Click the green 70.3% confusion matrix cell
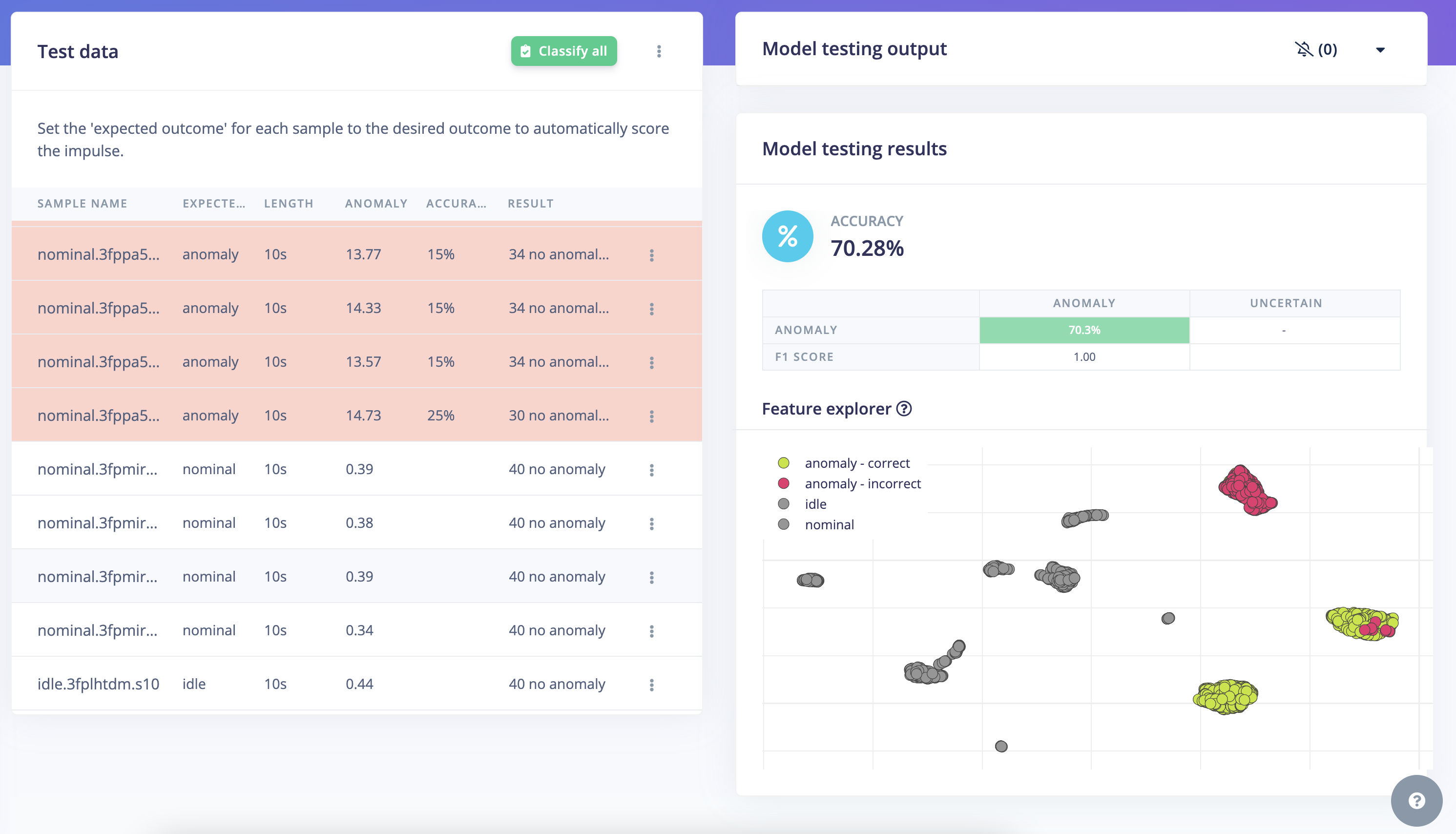1456x834 pixels. [1083, 330]
